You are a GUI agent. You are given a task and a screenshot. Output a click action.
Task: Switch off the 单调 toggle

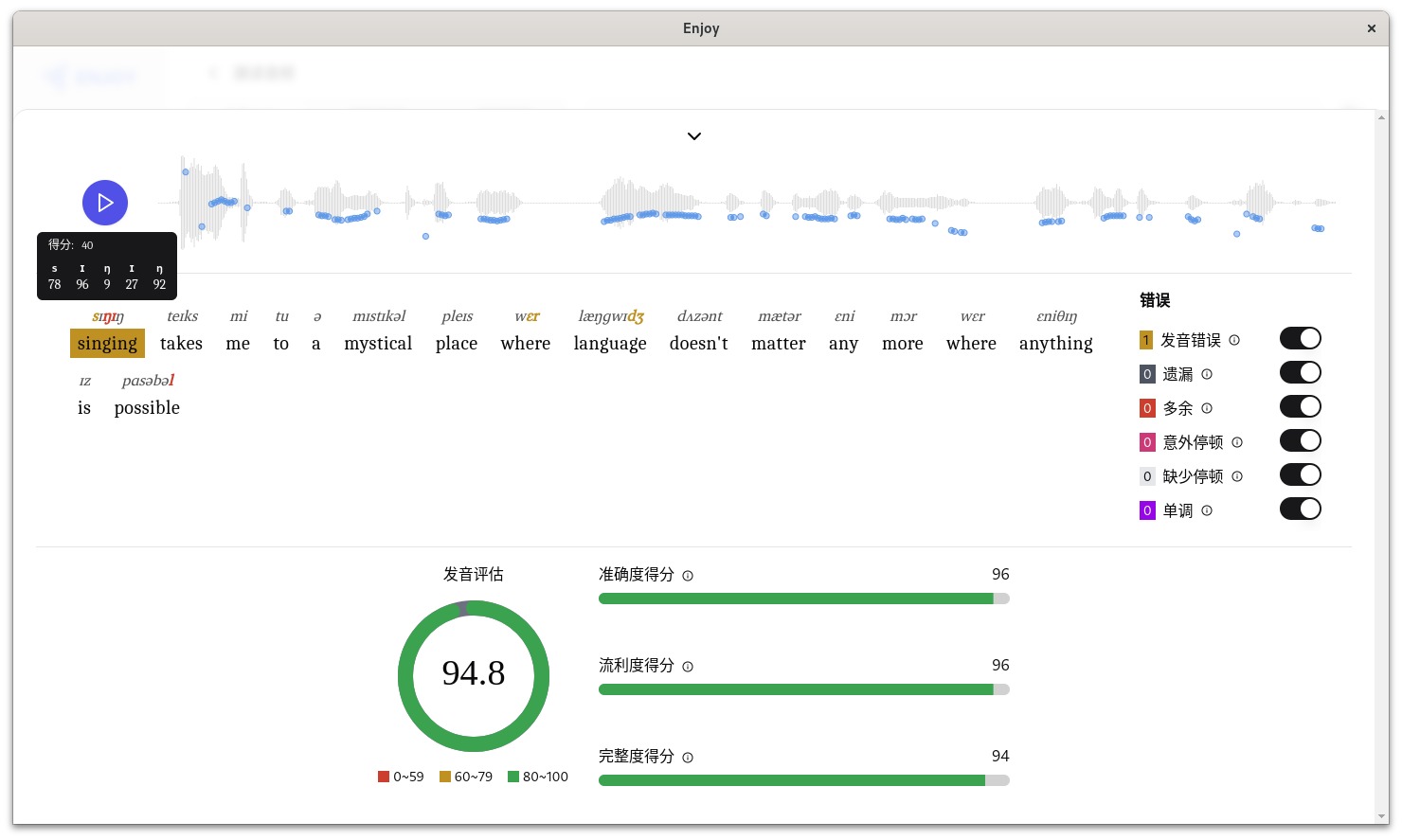1300,509
